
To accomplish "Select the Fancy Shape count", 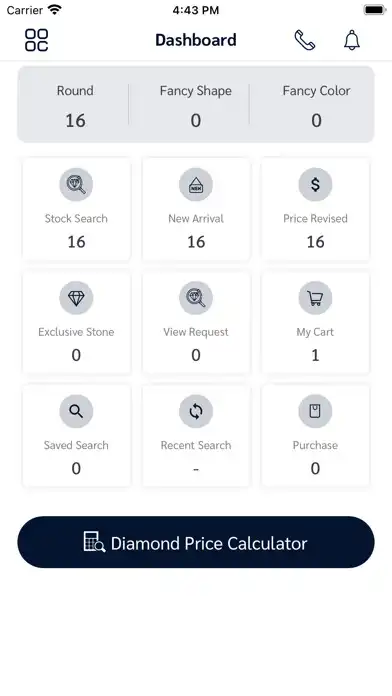I will (x=196, y=120).
